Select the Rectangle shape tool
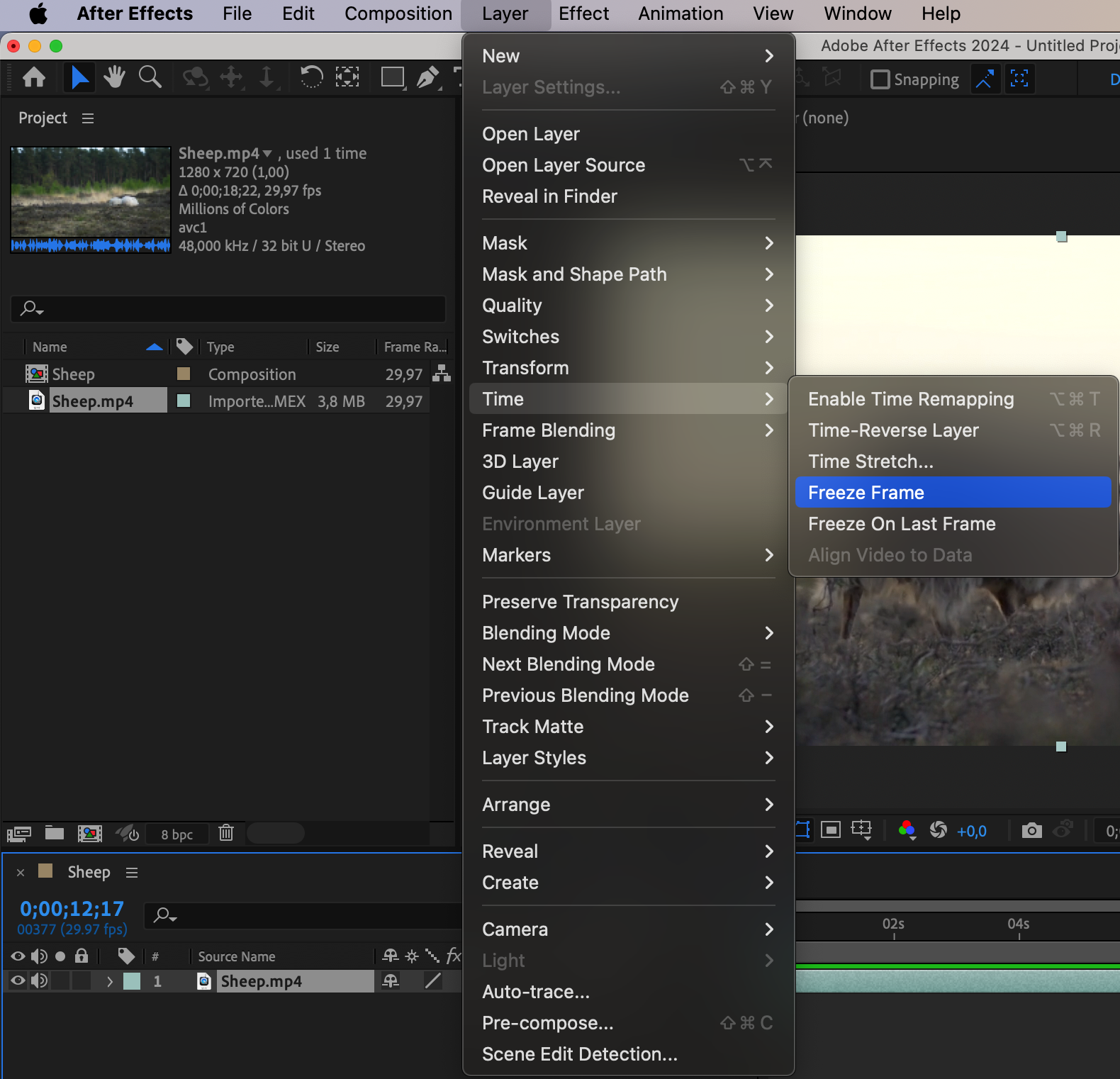The width and height of the screenshot is (1120, 1079). 392,77
